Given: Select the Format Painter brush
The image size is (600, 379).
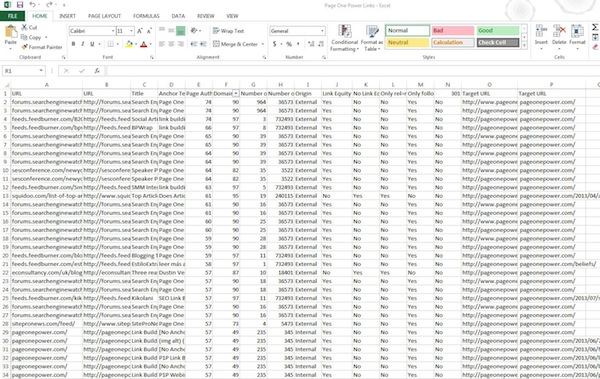Looking at the screenshot, I should (x=24, y=47).
